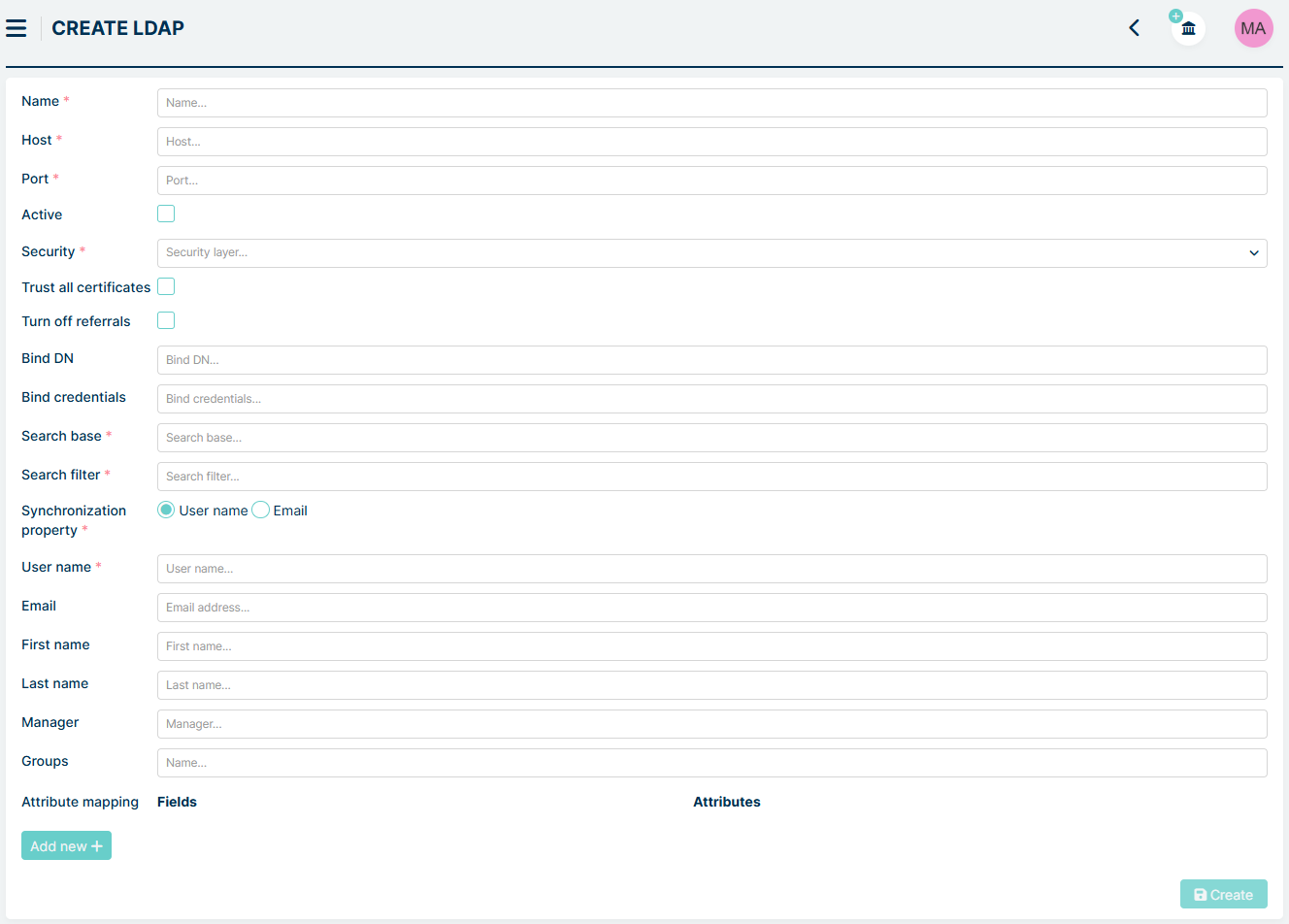The width and height of the screenshot is (1289, 924).
Task: Click the back arrow chevron icon
Action: [1134, 28]
